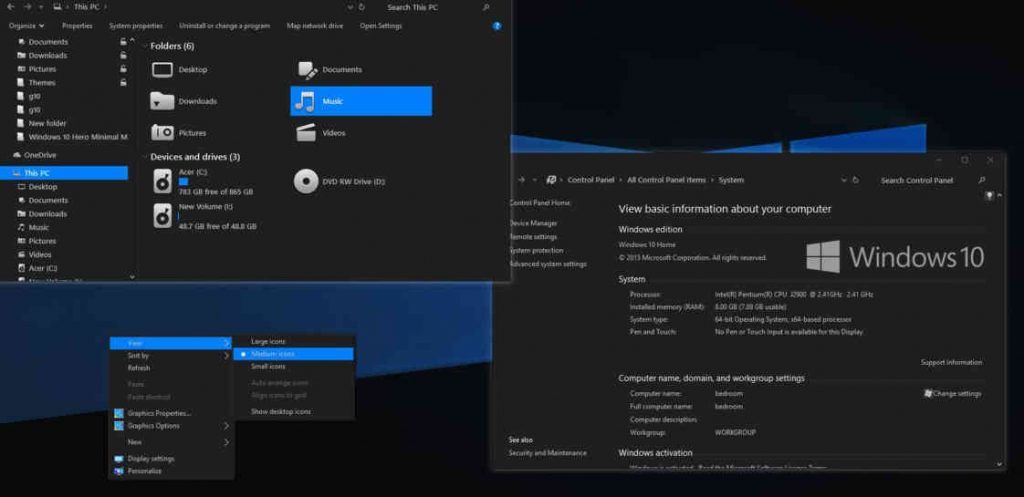Expand the Graphics Options submenu arrow
The image size is (1024, 497).
227,426
